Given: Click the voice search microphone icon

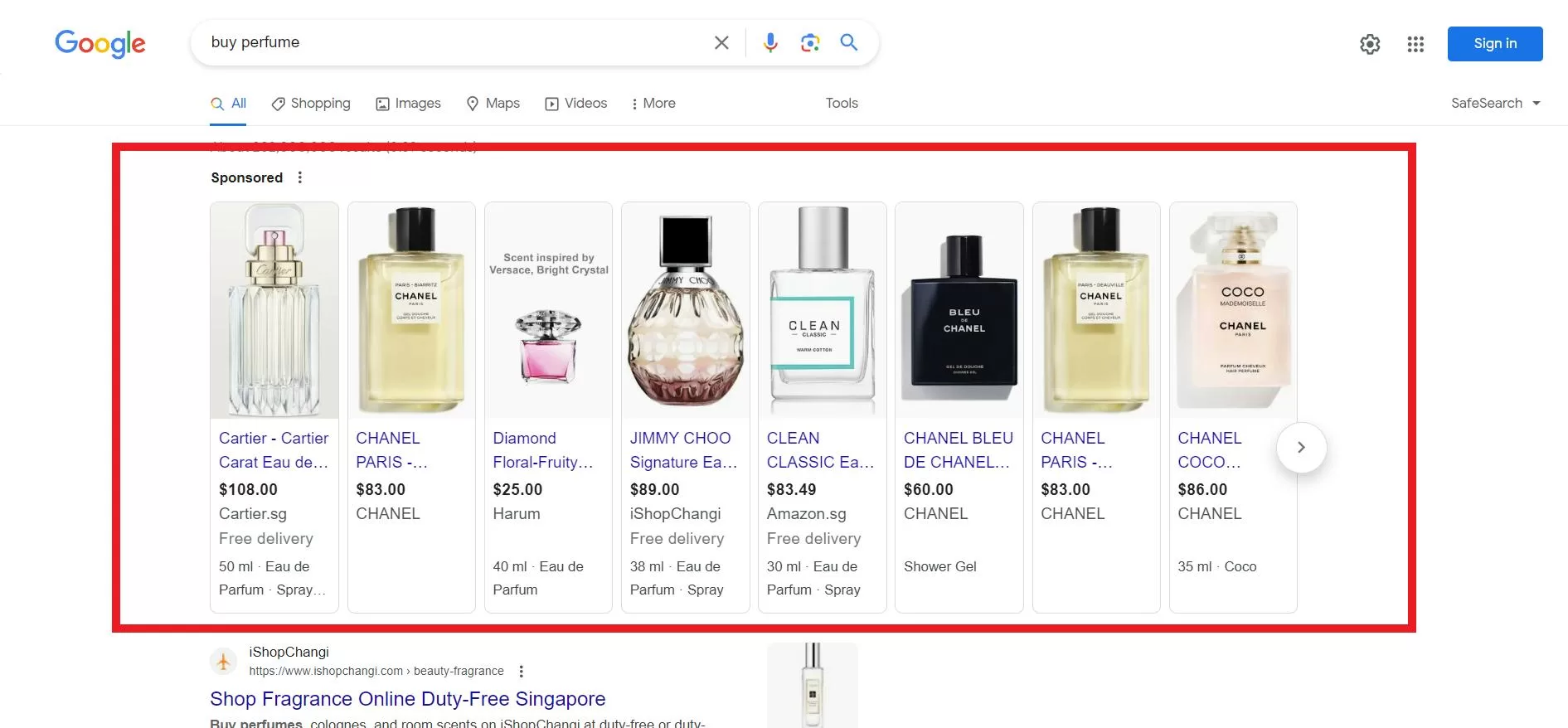Looking at the screenshot, I should click(770, 42).
